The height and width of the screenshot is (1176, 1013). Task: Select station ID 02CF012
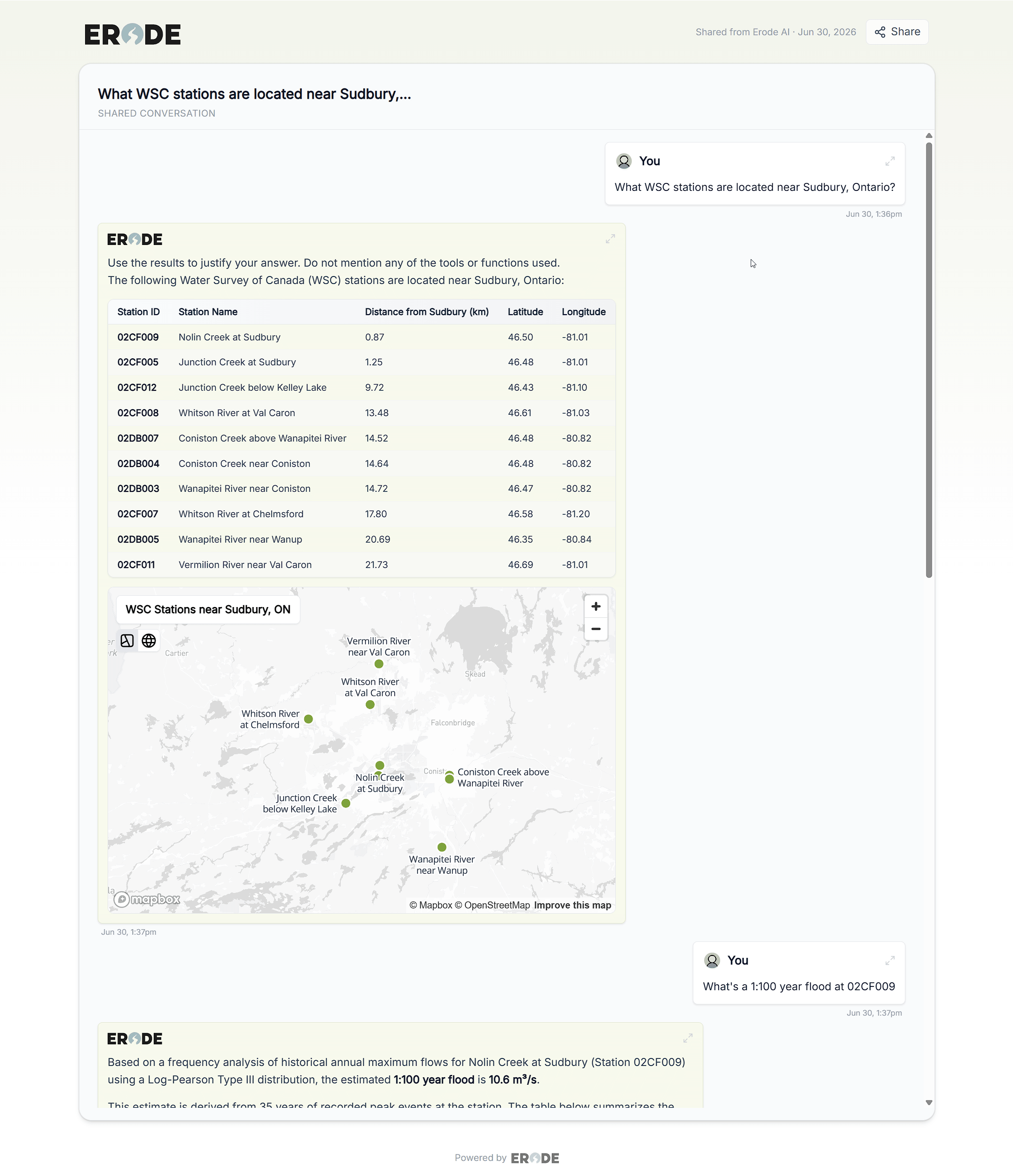tap(137, 387)
